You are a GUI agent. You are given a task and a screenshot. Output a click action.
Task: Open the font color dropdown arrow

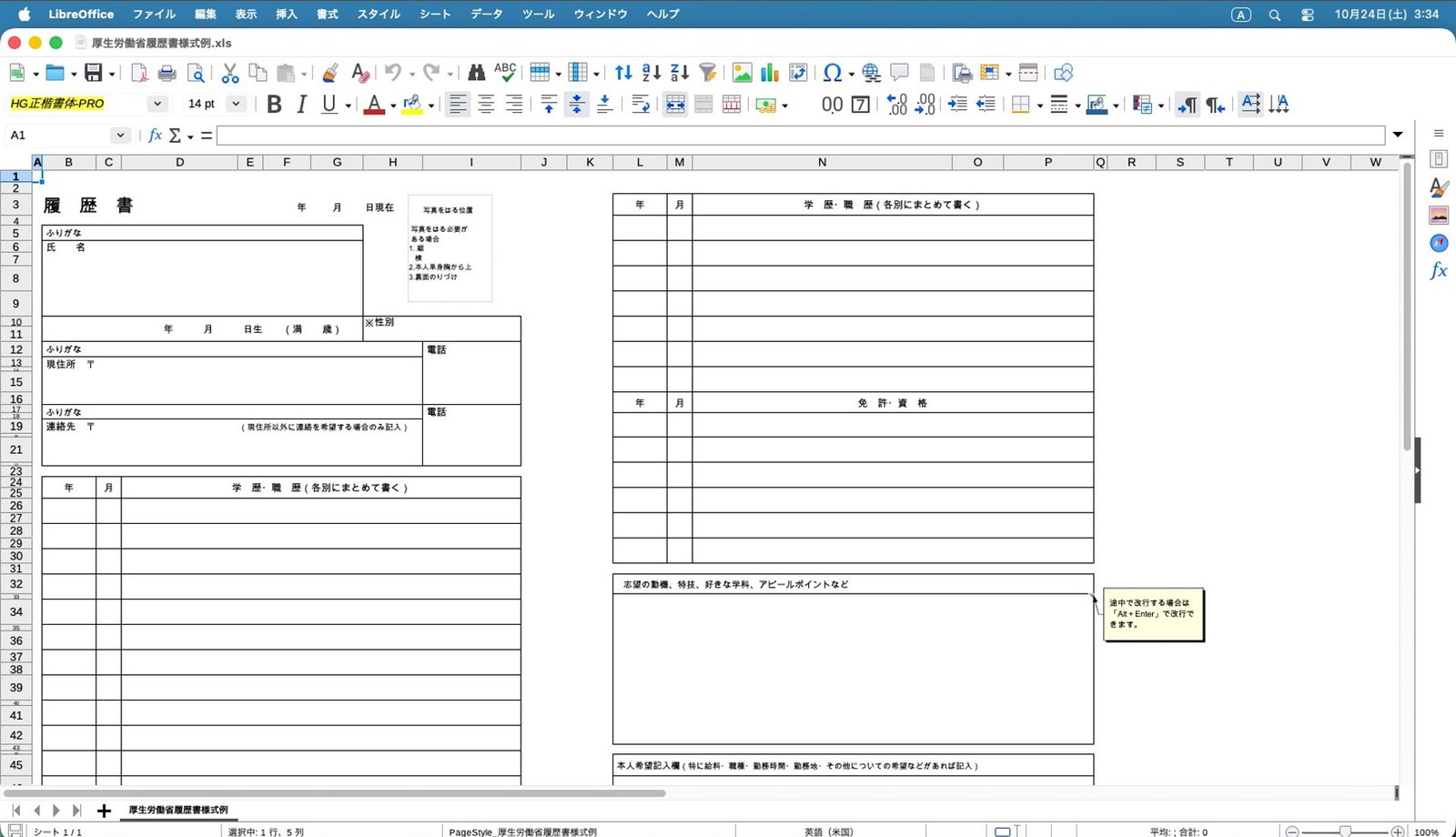point(393,106)
